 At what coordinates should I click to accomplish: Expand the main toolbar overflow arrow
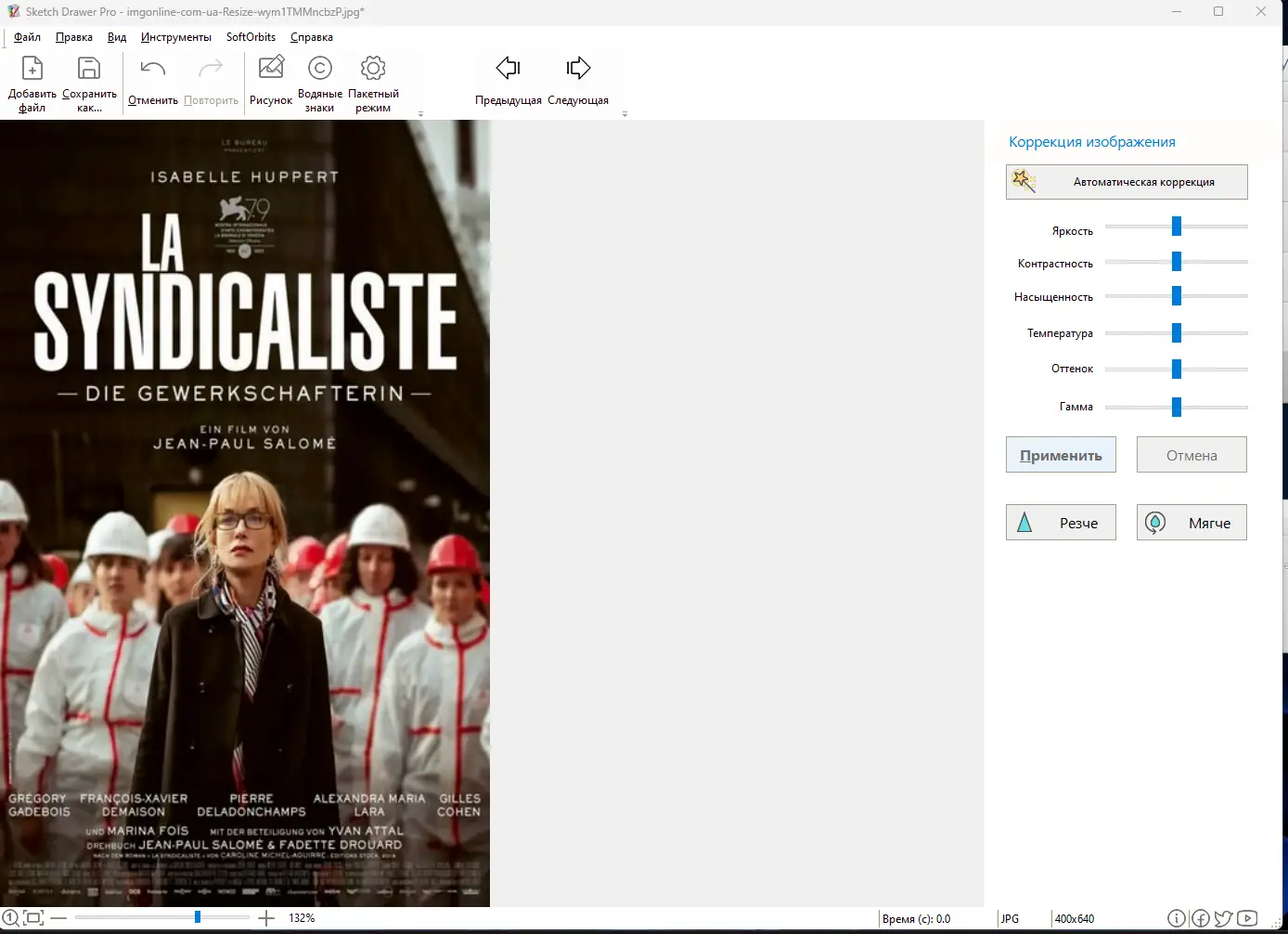tap(420, 114)
